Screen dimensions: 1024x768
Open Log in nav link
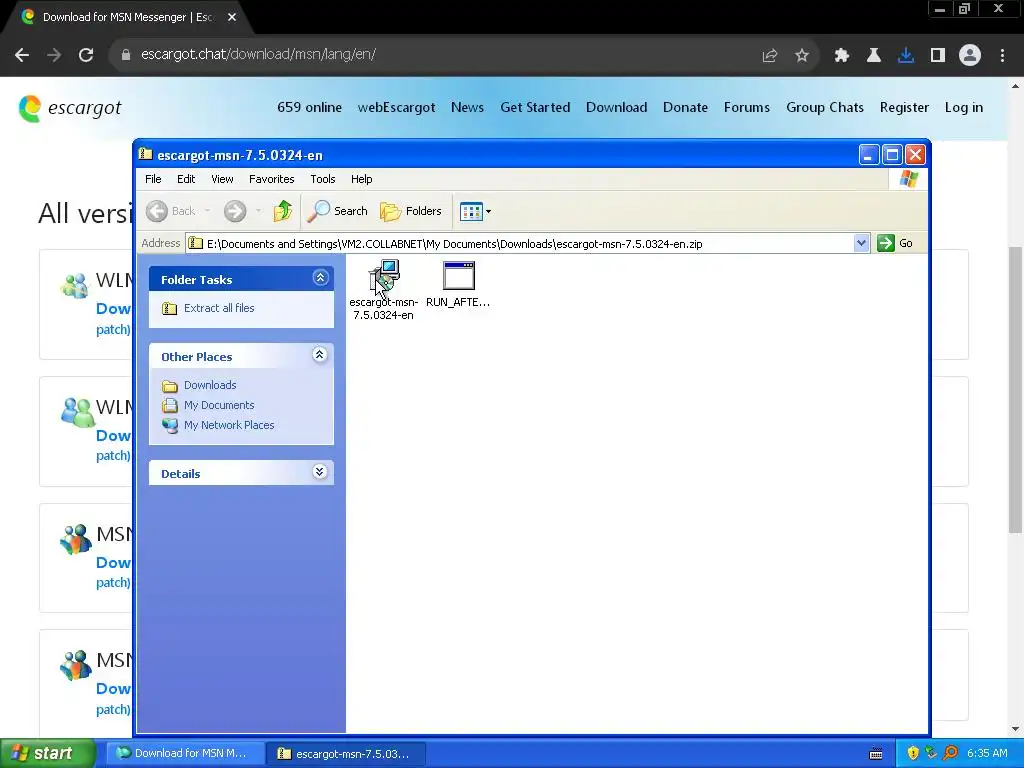[964, 108]
